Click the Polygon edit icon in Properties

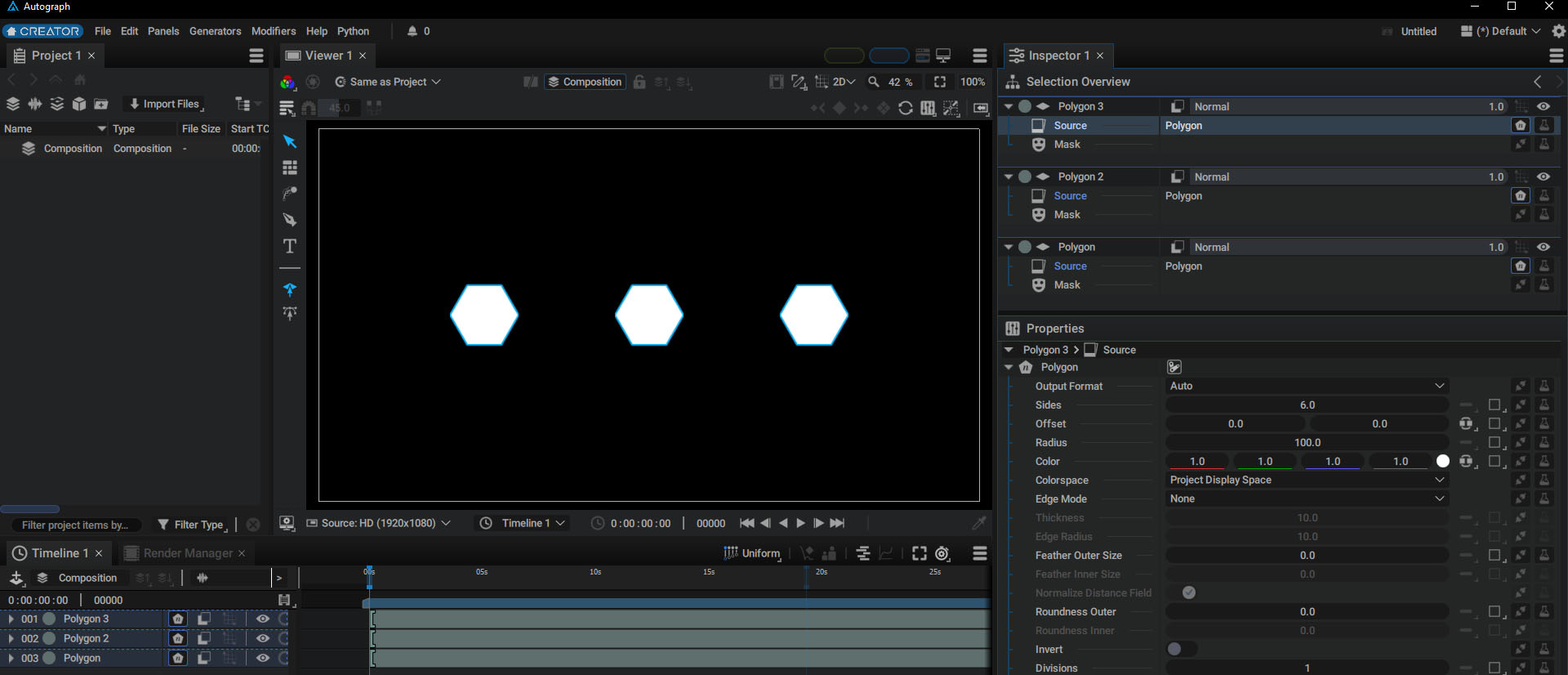click(x=1174, y=367)
